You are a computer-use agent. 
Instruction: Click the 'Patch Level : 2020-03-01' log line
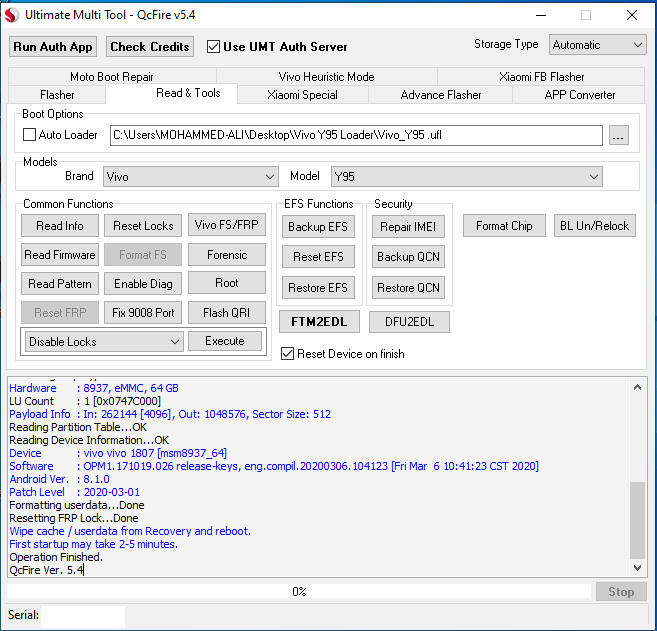pos(75,492)
